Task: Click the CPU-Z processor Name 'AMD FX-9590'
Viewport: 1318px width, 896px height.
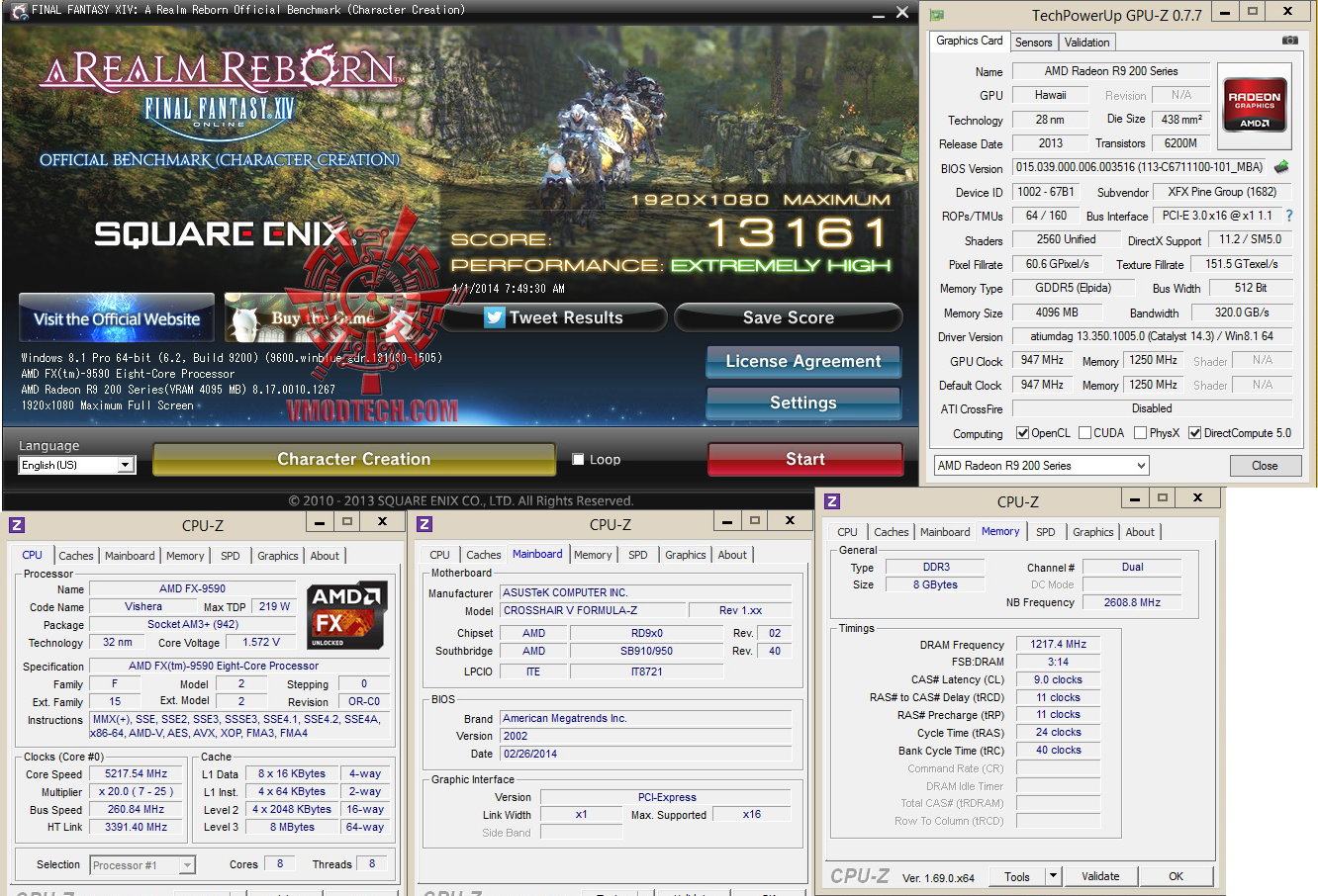Action: [192, 588]
